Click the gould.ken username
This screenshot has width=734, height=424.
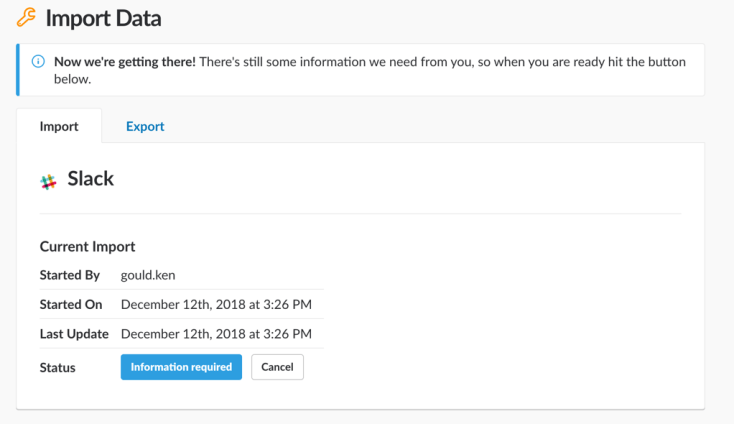149,275
